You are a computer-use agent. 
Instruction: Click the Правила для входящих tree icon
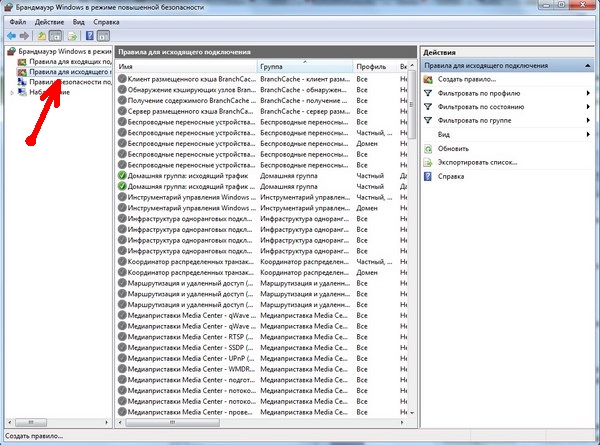[x=22, y=62]
